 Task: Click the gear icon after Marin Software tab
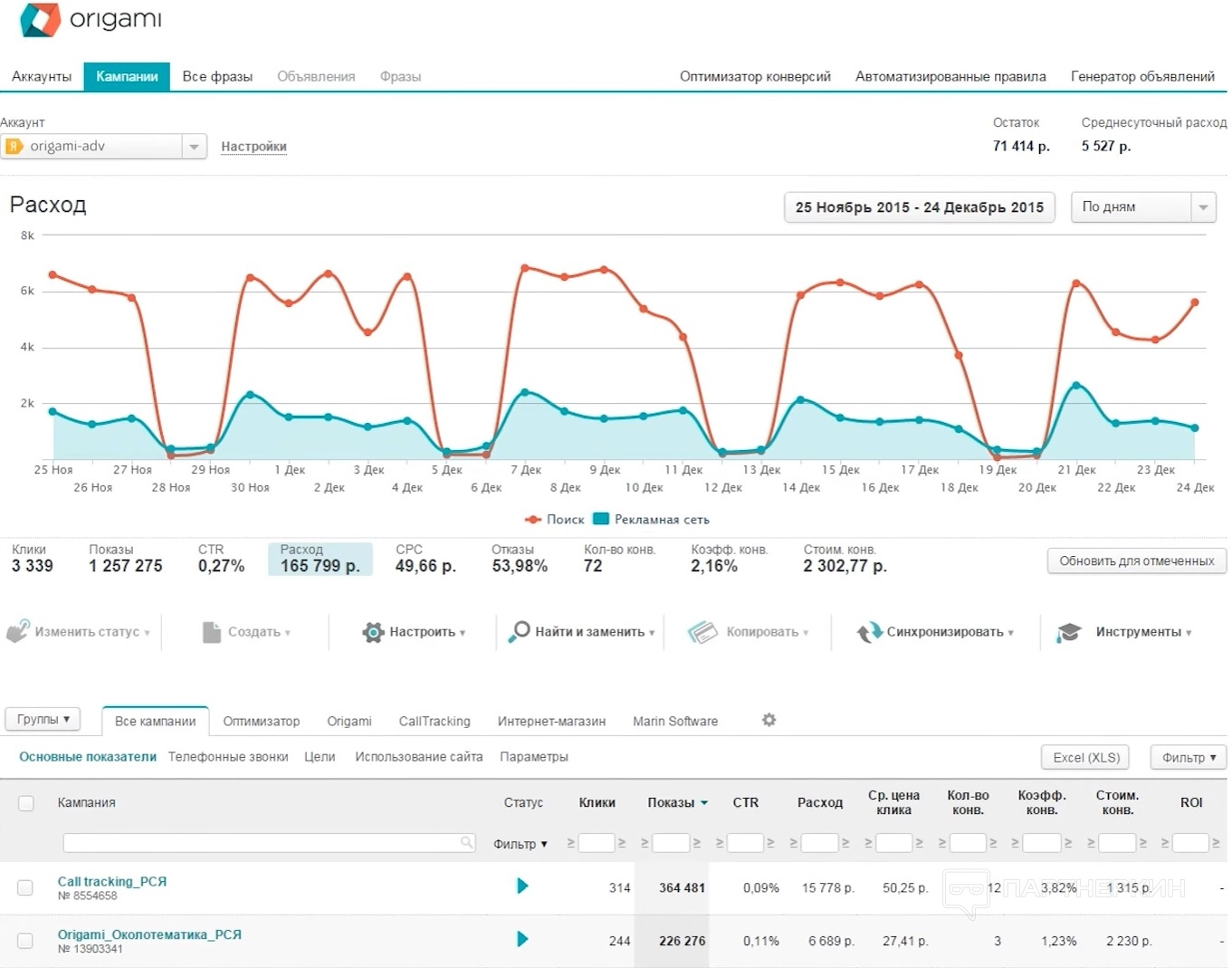769,720
